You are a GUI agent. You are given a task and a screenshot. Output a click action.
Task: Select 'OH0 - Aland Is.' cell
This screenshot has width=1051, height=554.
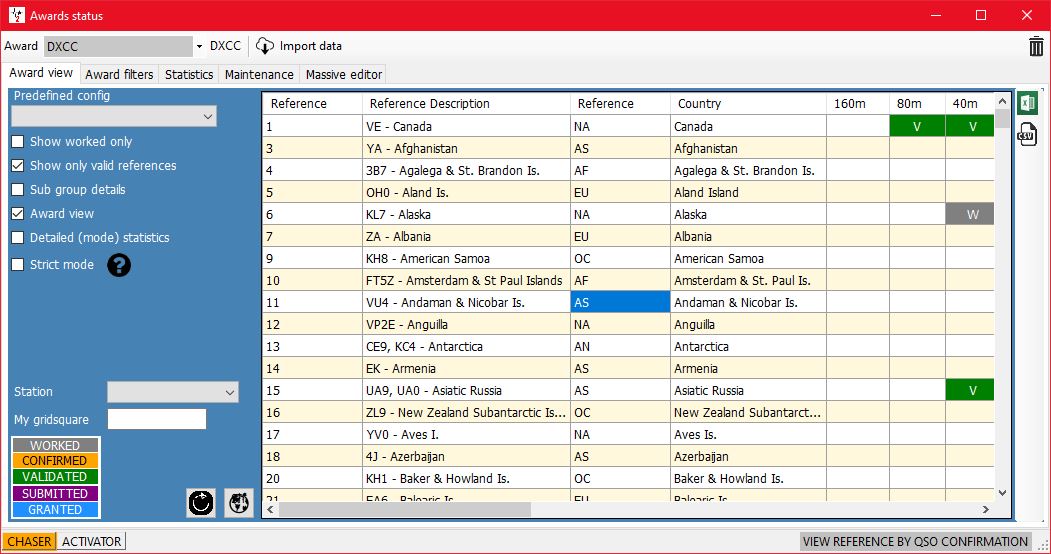[x=466, y=192]
